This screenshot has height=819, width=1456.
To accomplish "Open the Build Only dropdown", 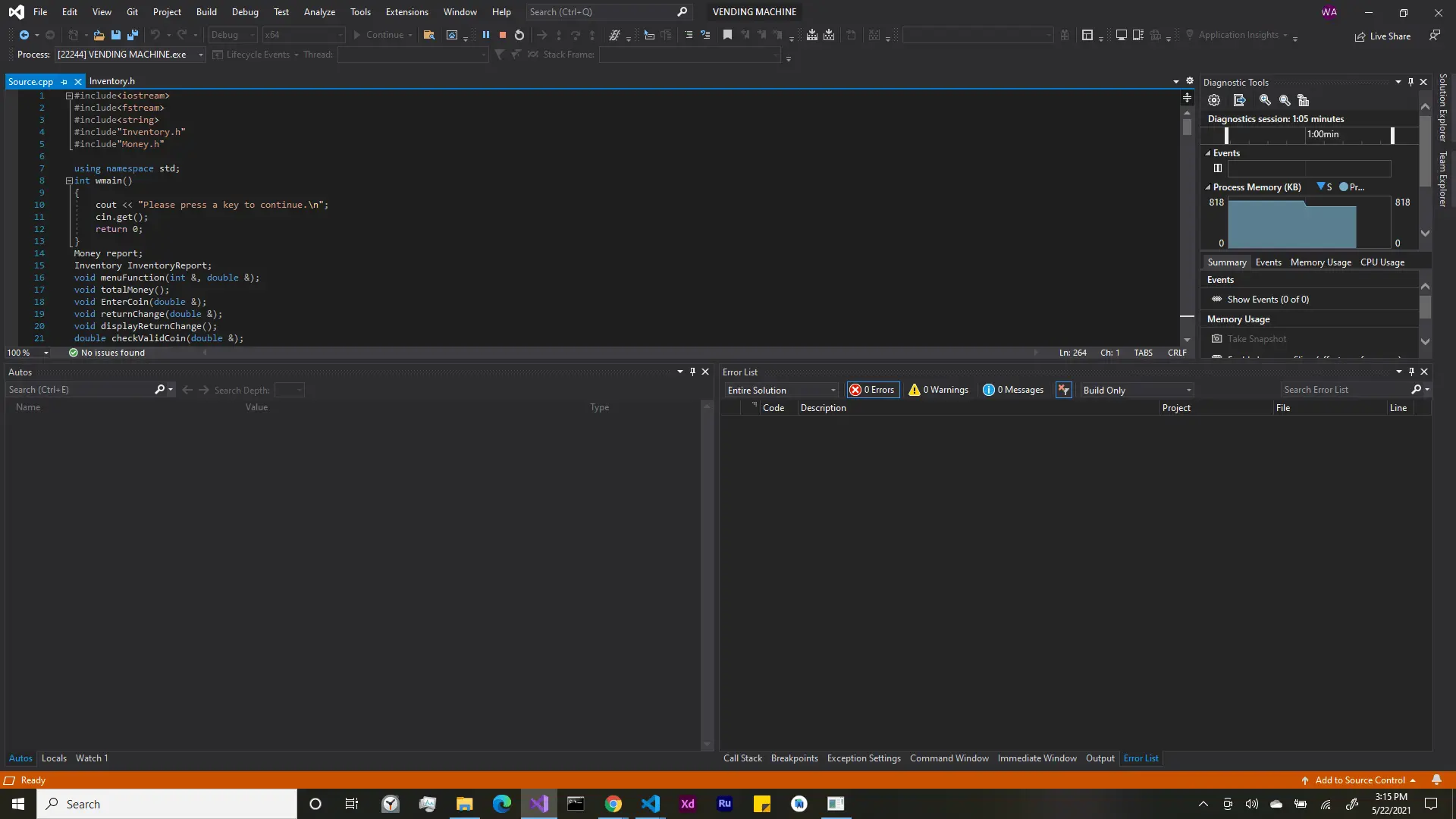I will (x=1137, y=390).
